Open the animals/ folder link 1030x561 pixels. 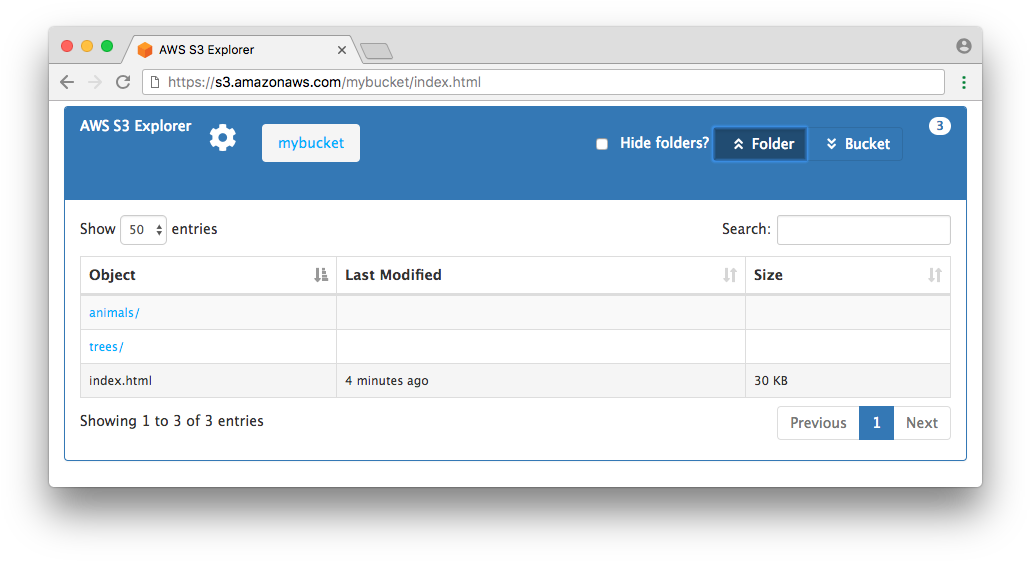(x=114, y=313)
